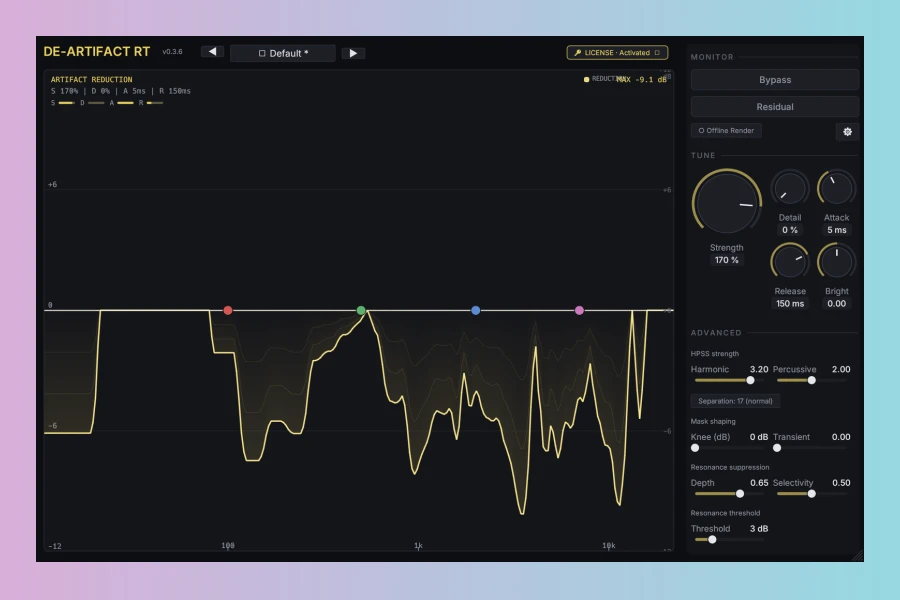Open the Default preset selector

point(283,53)
